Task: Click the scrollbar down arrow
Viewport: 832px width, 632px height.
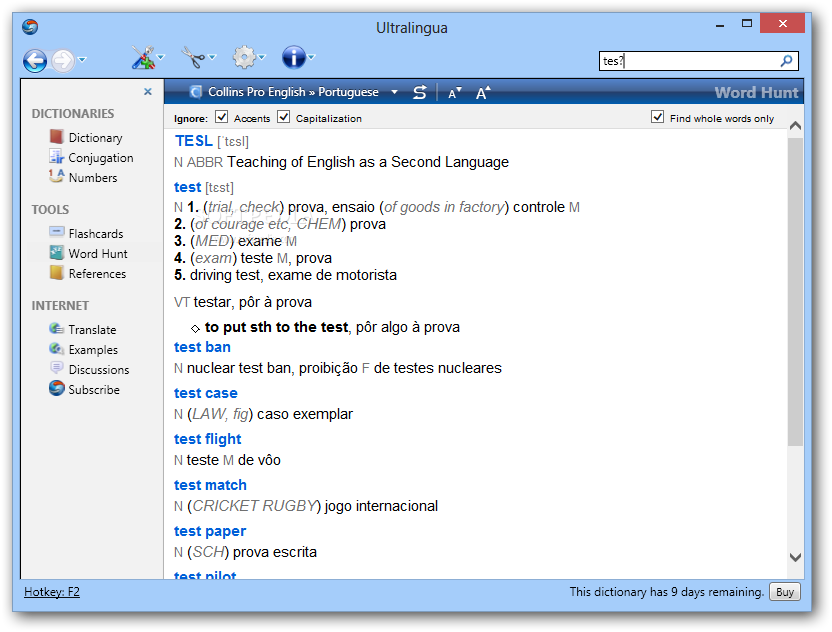Action: coord(795,557)
